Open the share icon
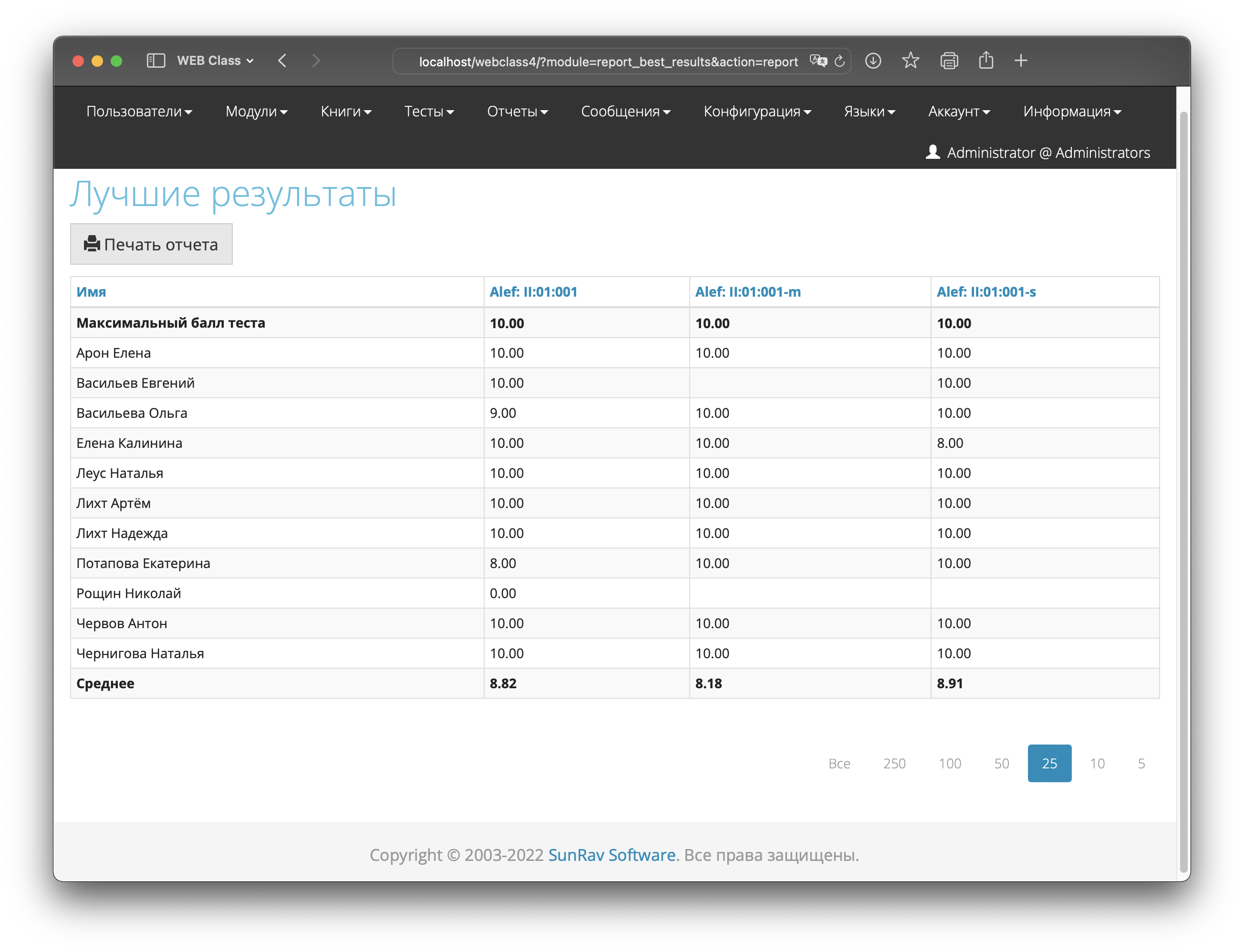 pyautogui.click(x=986, y=61)
